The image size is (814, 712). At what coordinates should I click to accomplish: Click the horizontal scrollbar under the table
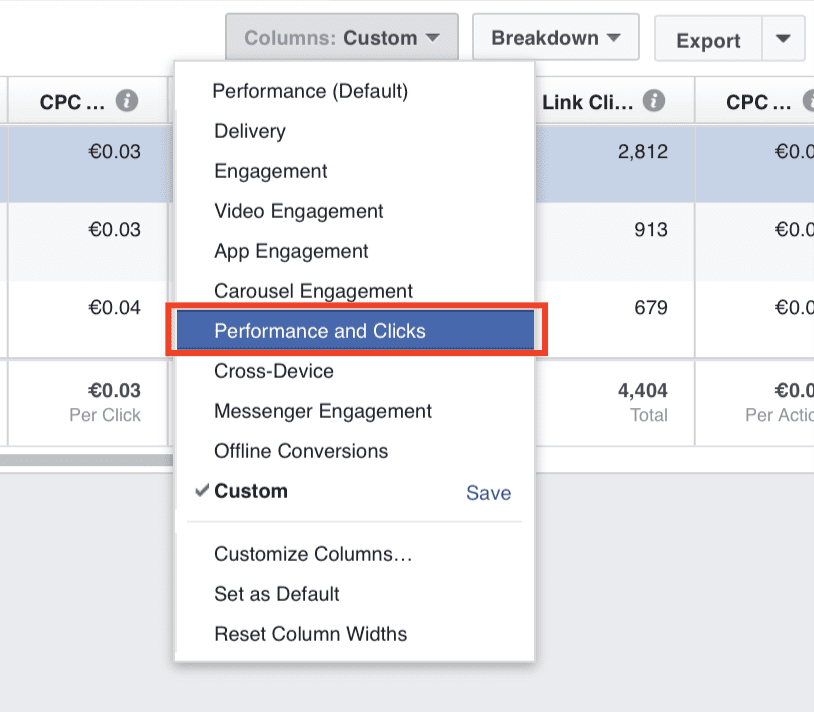coord(87,460)
